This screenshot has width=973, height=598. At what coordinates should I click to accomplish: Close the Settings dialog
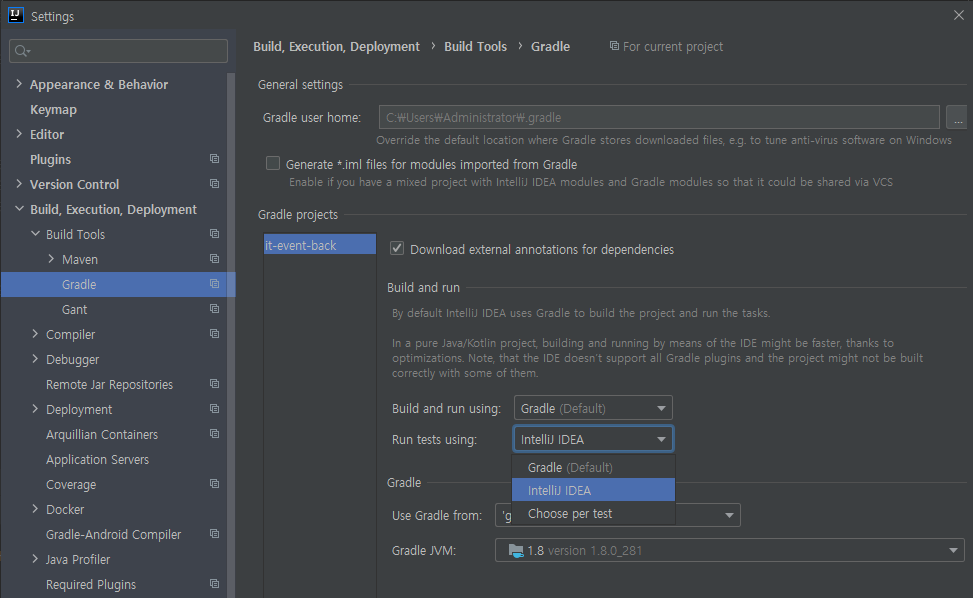[x=959, y=16]
